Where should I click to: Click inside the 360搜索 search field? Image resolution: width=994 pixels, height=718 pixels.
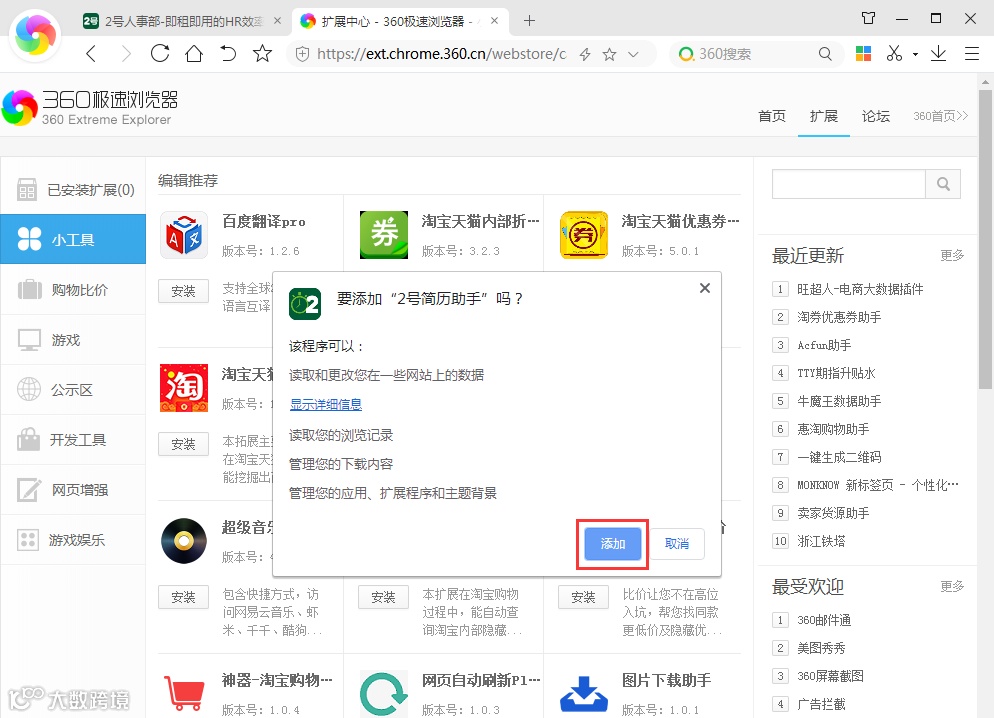754,54
